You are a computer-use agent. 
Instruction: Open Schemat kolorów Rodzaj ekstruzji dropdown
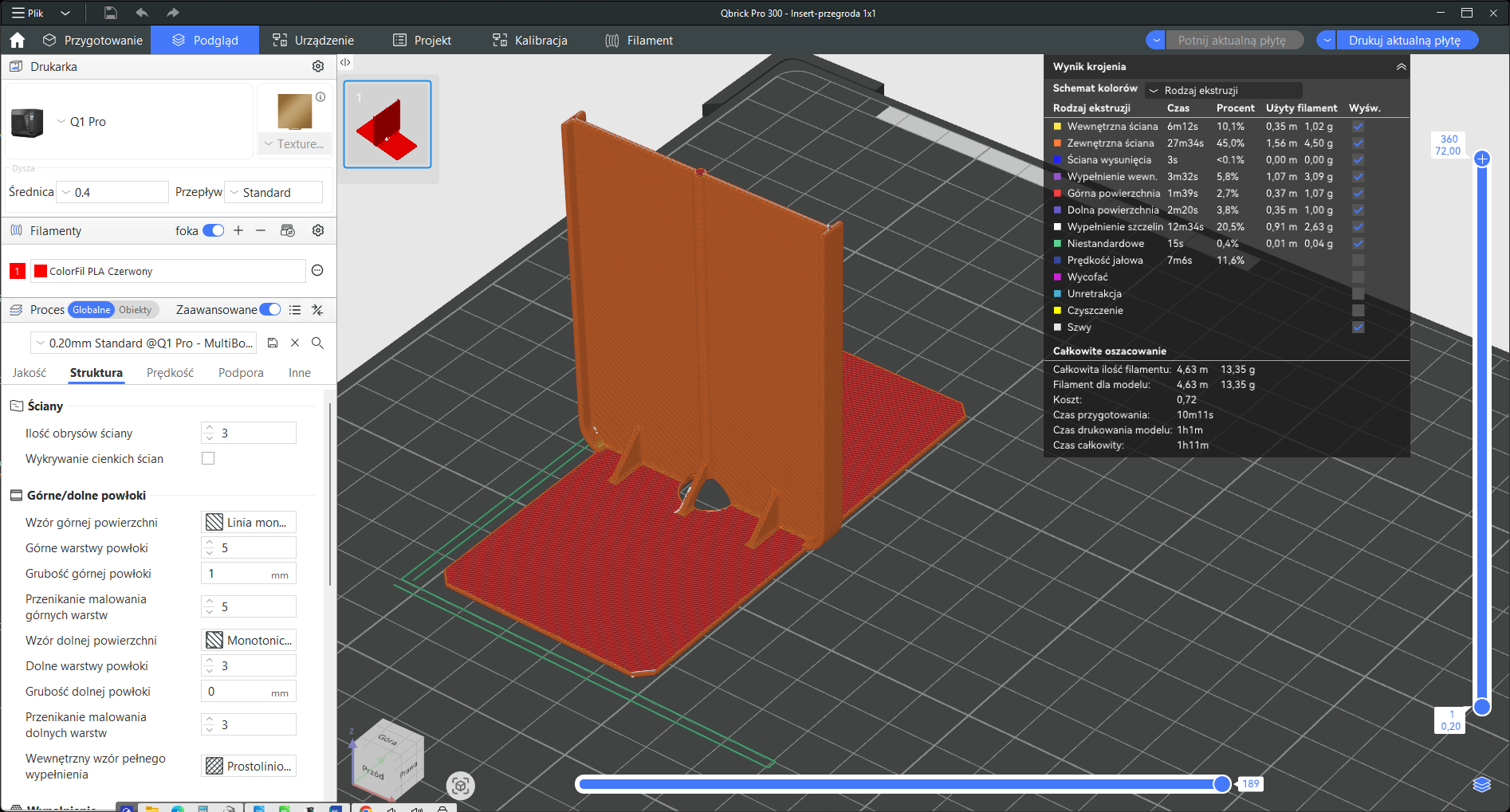click(1224, 90)
